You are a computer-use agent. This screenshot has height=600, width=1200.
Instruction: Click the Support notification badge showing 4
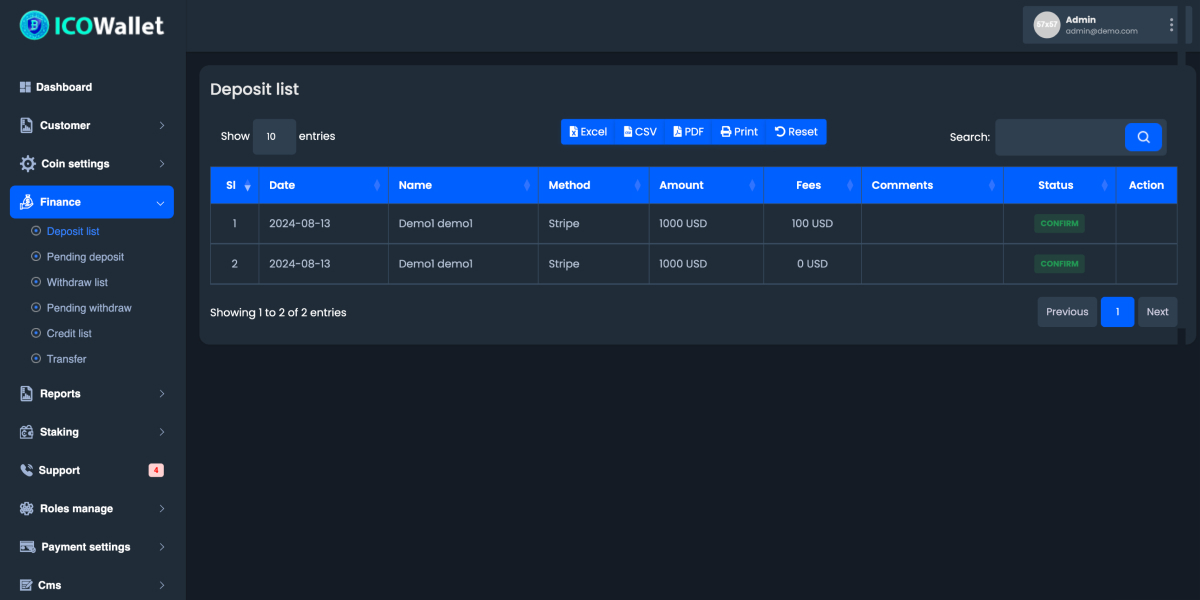(156, 469)
